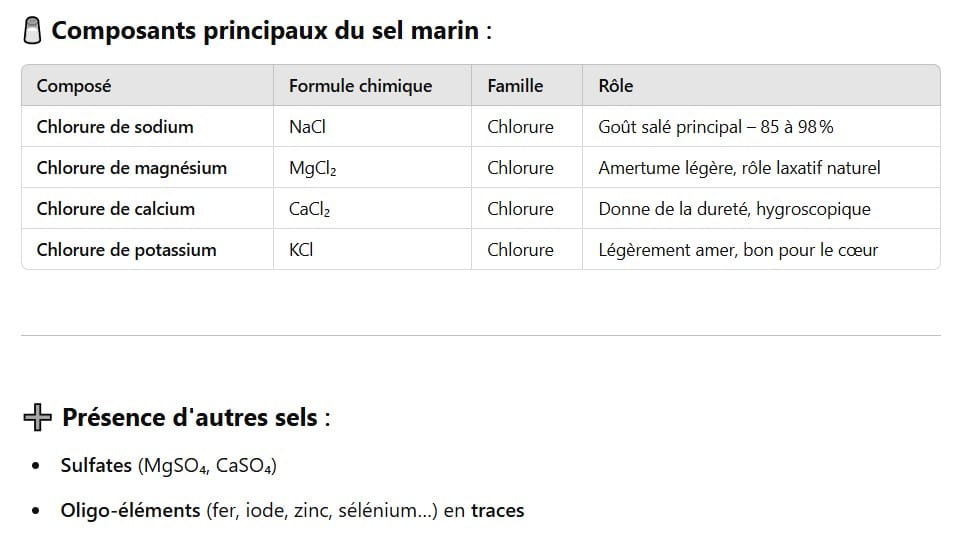The width and height of the screenshot is (965, 537).
Task: Select the MgCl₂ formula cell
Action: [x=312, y=168]
